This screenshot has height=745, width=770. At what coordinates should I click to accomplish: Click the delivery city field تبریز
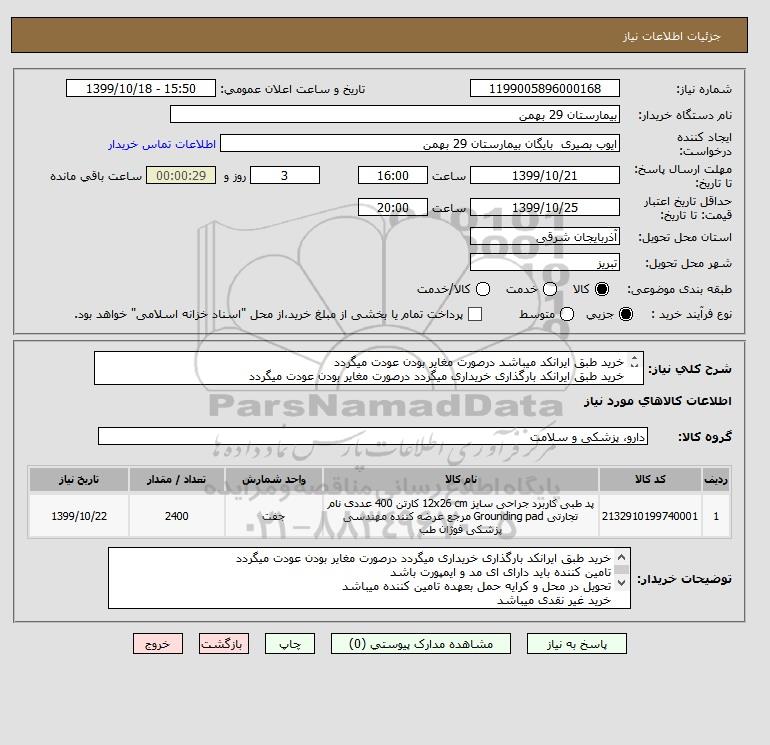tap(545, 263)
